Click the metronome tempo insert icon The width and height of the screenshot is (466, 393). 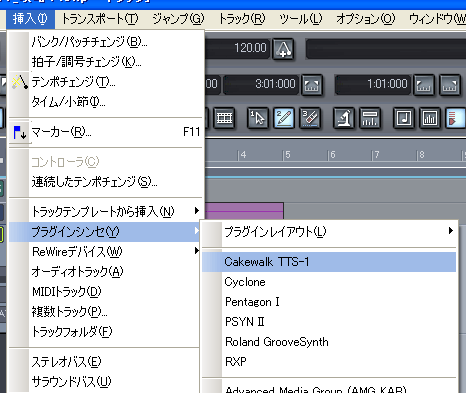coord(283,49)
